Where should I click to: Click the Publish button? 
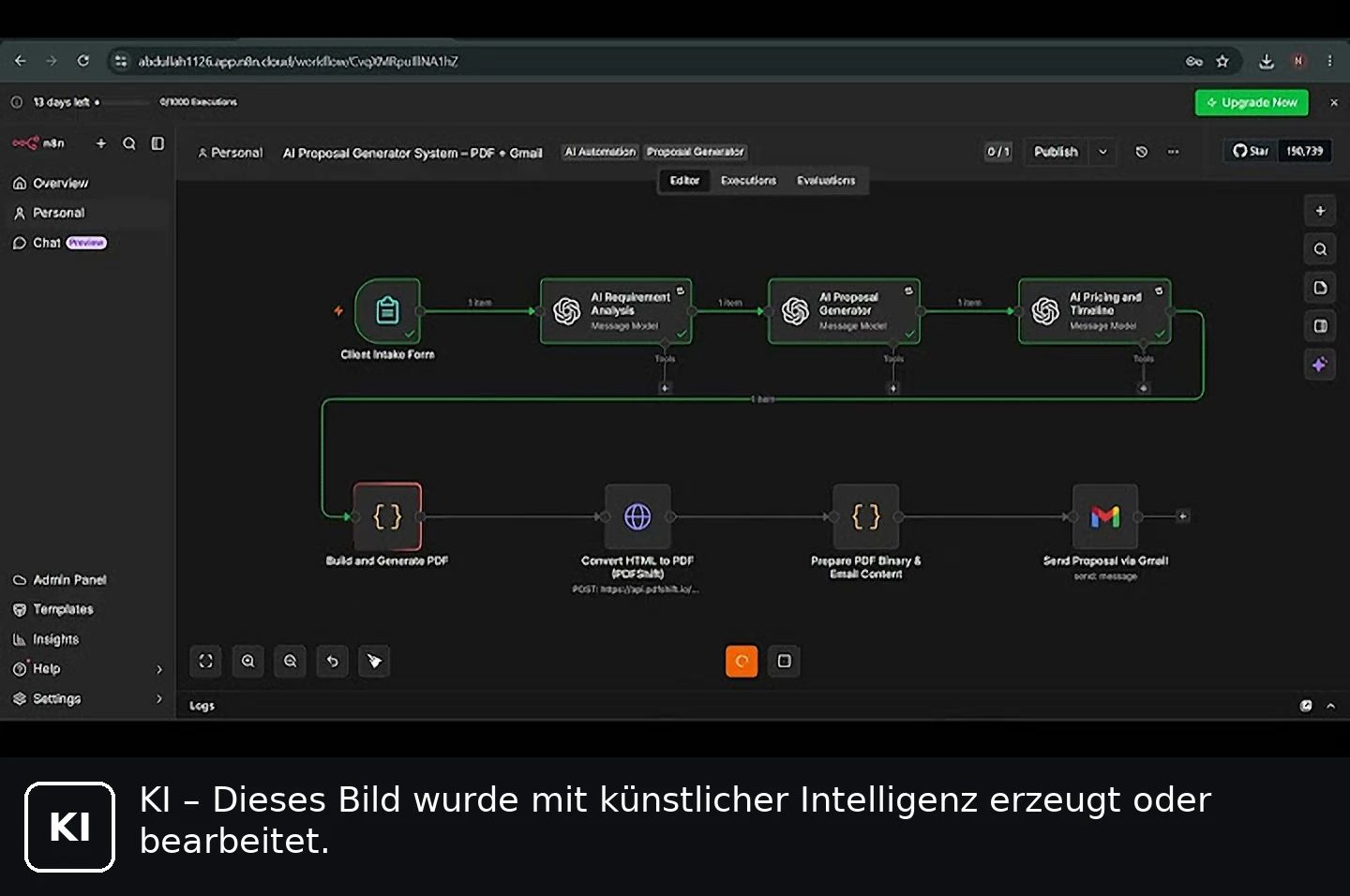[1057, 152]
